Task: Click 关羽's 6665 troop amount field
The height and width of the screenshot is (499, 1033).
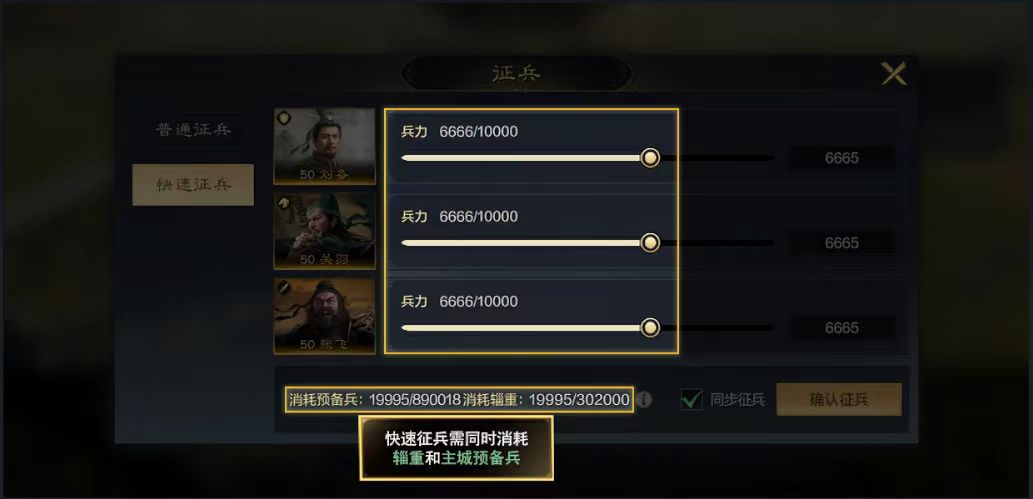Action: click(x=842, y=243)
